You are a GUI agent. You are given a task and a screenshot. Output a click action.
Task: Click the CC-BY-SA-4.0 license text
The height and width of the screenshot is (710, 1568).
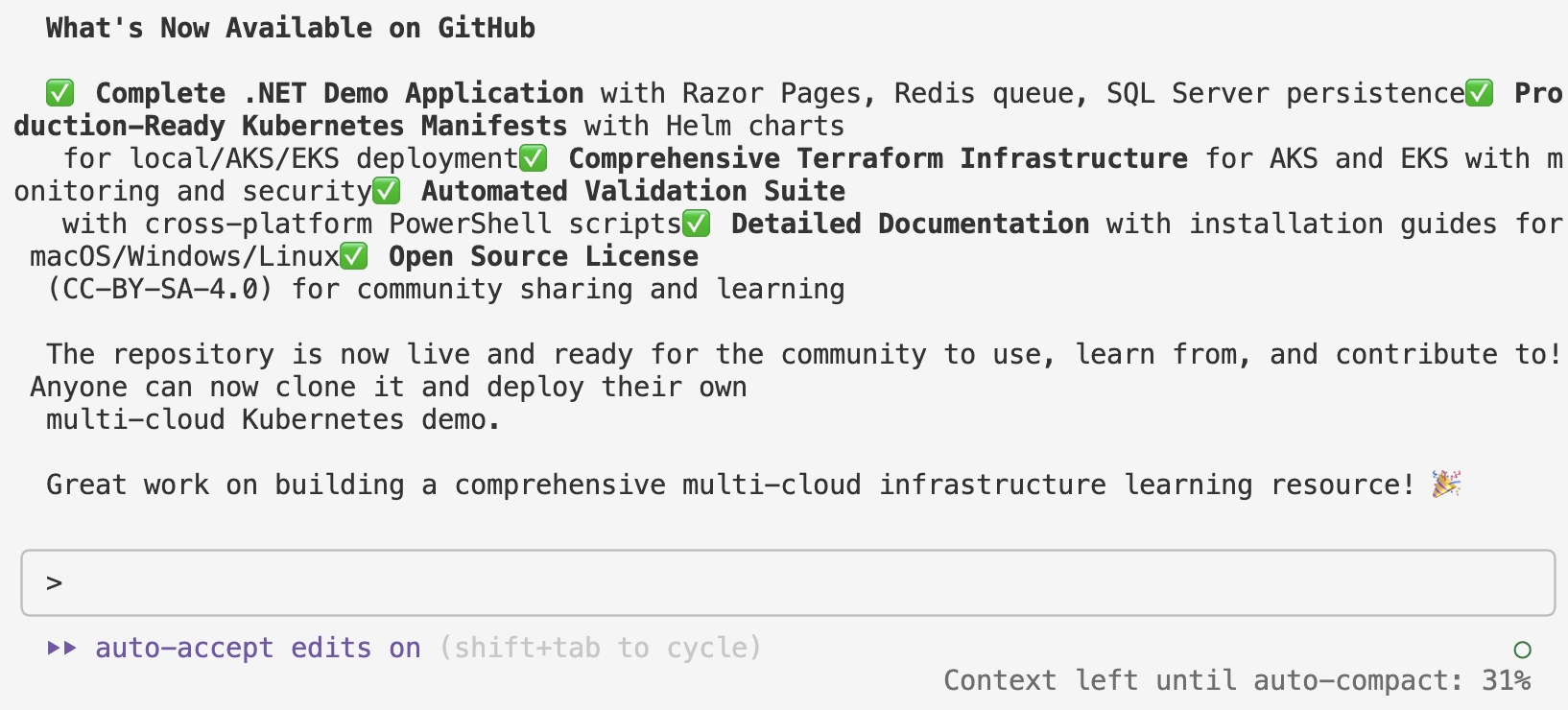click(x=160, y=289)
